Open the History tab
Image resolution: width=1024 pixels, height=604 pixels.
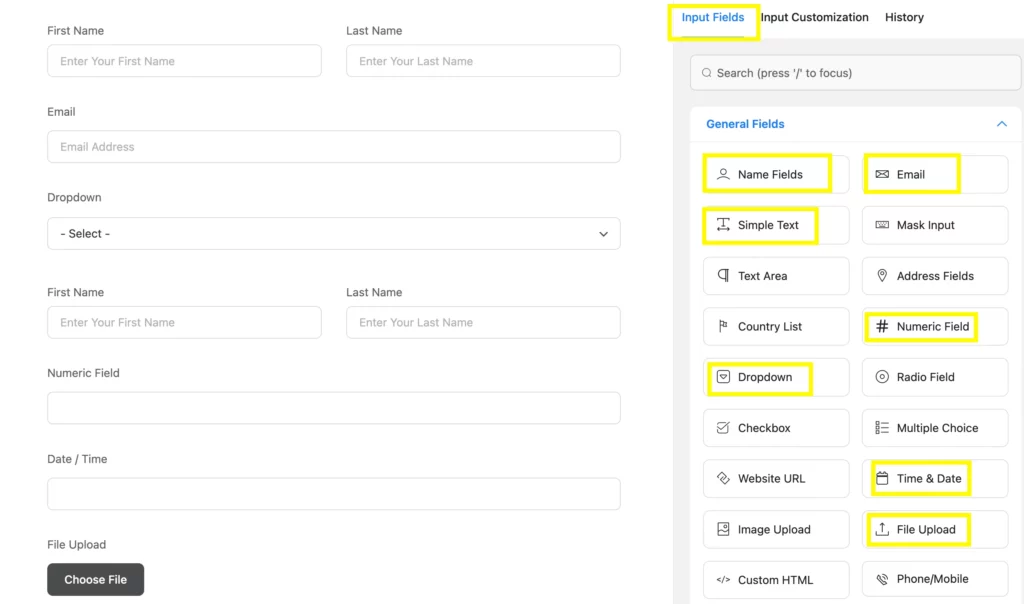pyautogui.click(x=903, y=17)
